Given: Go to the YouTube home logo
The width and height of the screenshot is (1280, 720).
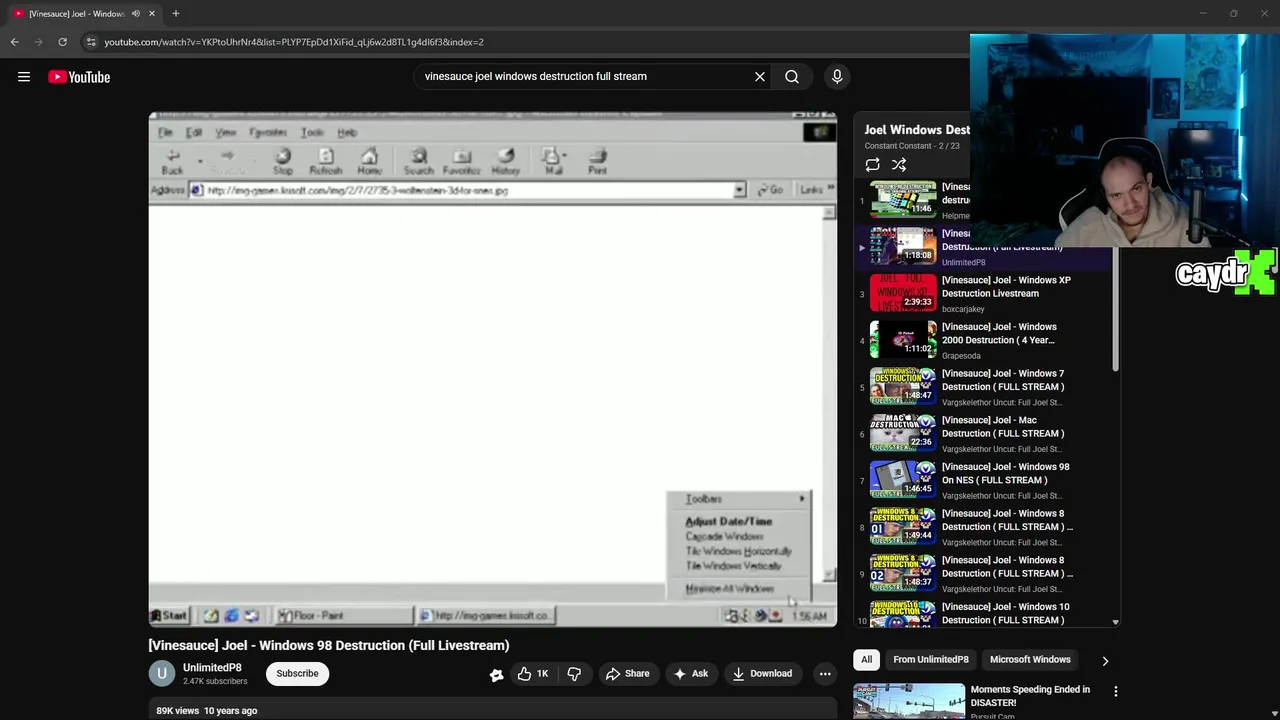Looking at the screenshot, I should coord(79,77).
